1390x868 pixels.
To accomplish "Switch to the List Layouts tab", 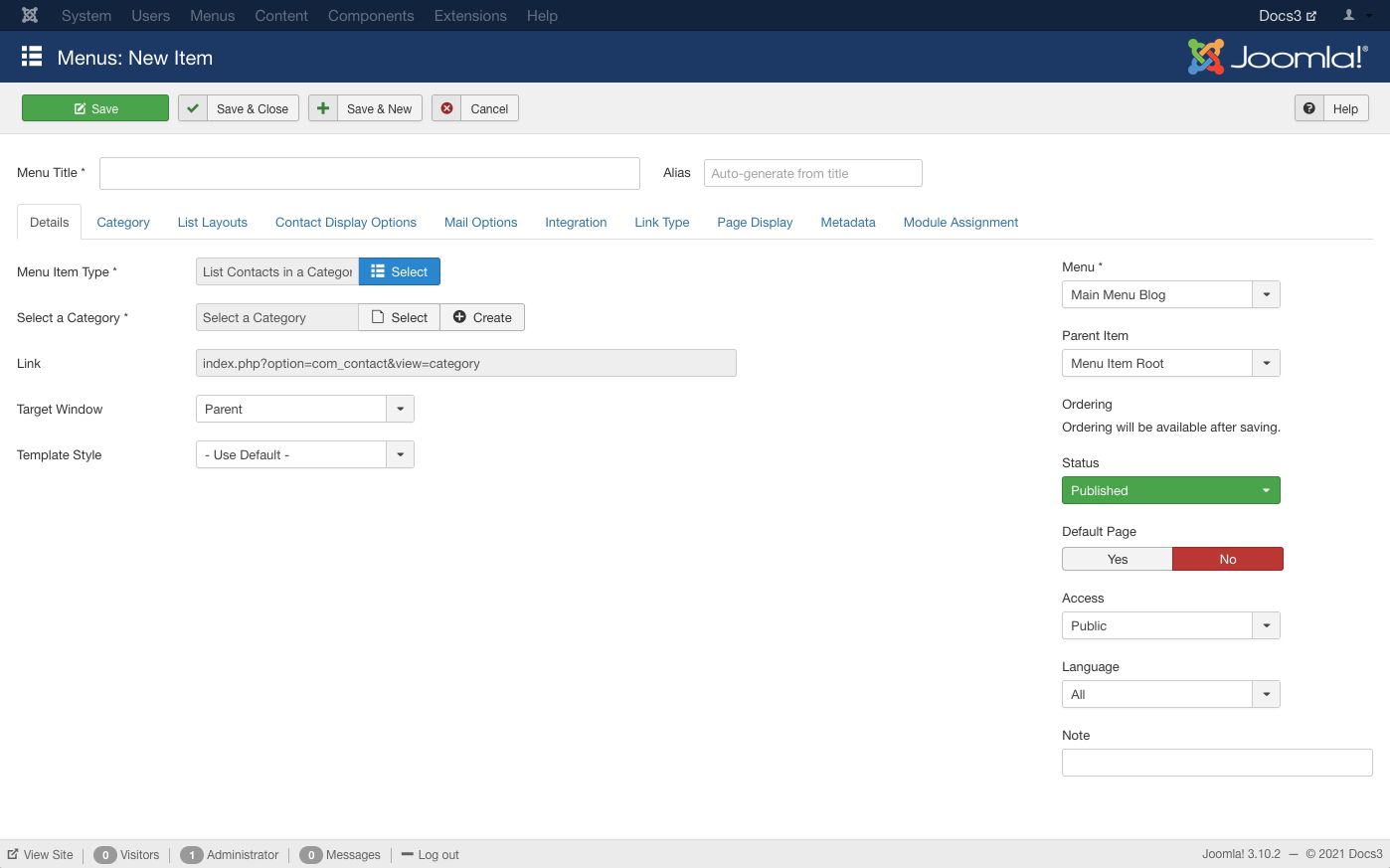I will pos(212,222).
